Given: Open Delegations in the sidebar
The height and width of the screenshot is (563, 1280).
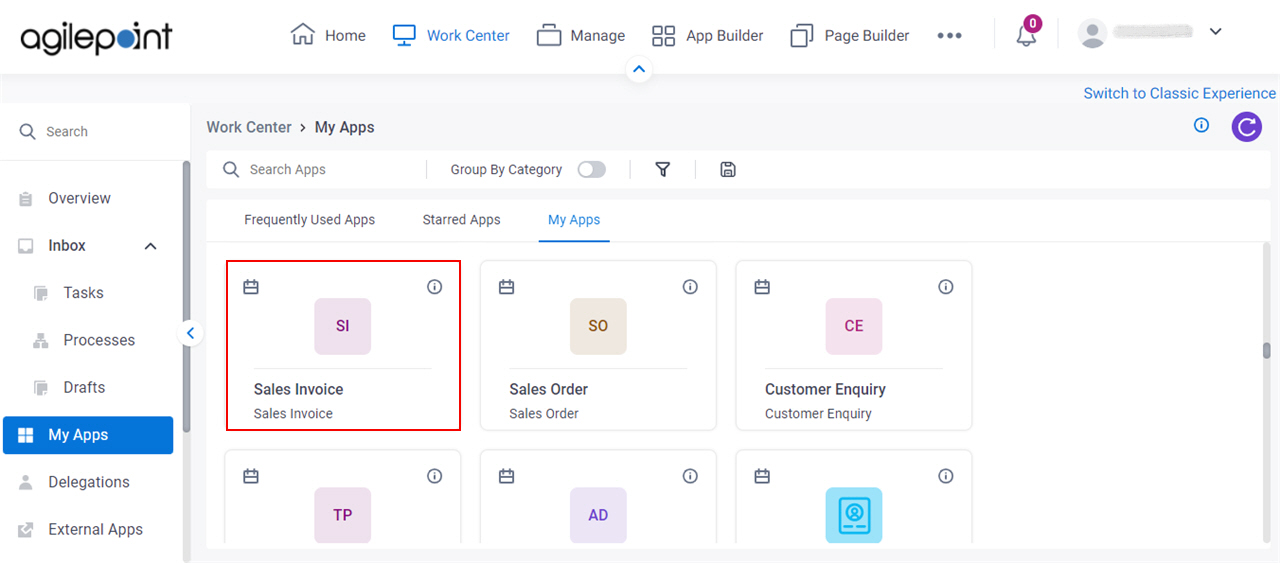Looking at the screenshot, I should (x=89, y=482).
